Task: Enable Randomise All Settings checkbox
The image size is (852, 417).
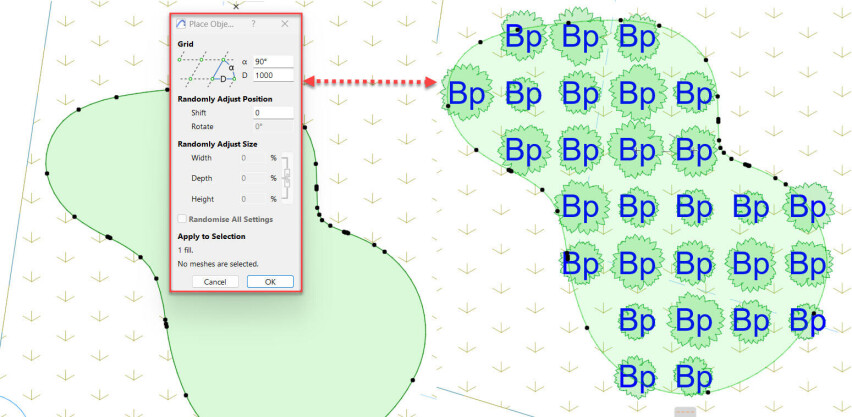Action: coord(182,219)
